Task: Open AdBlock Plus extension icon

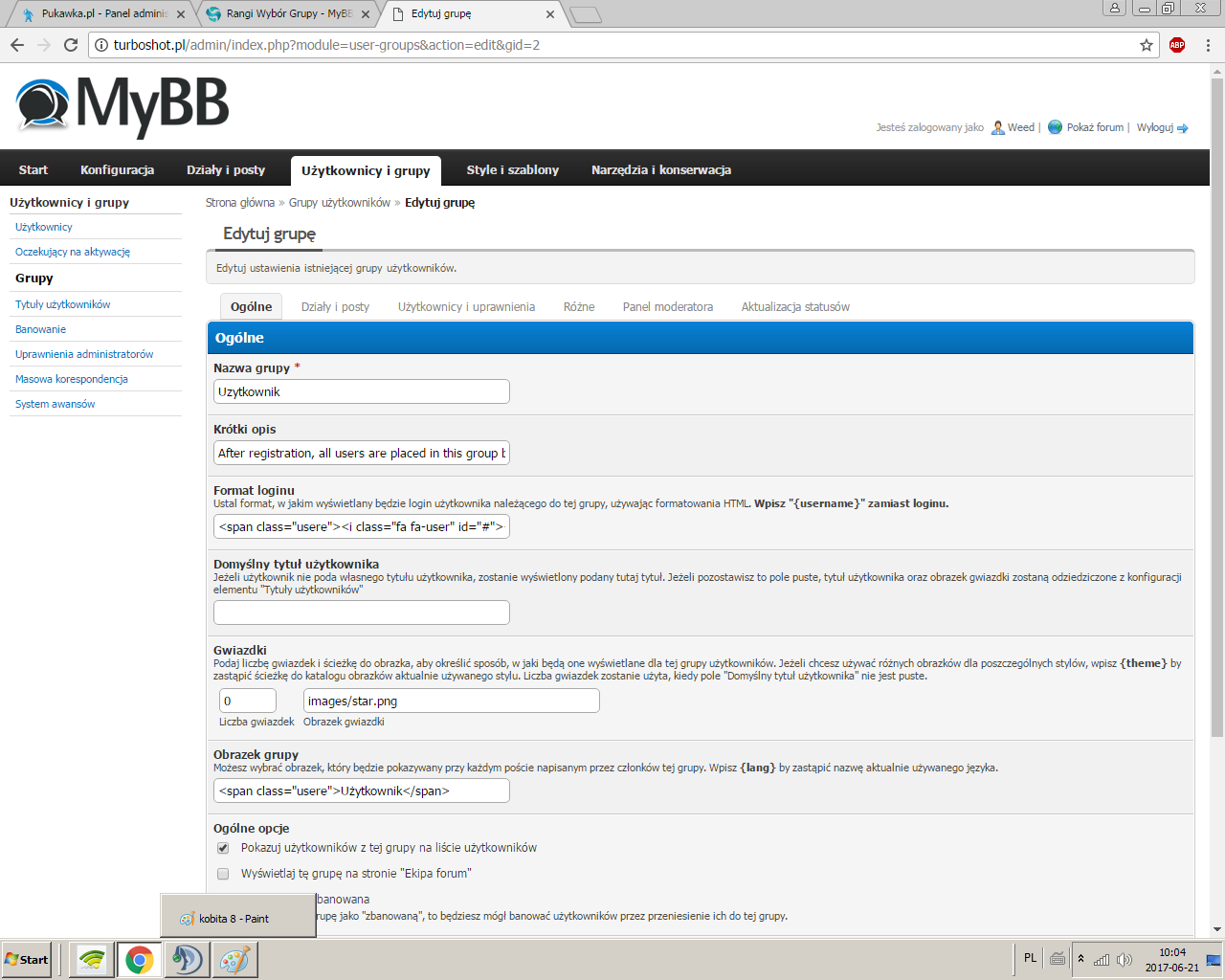Action: [1177, 45]
